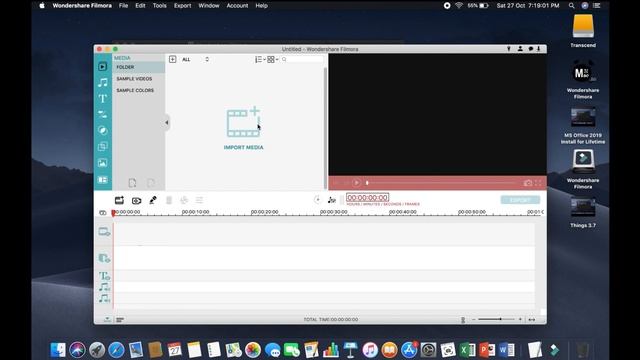The width and height of the screenshot is (640, 360).
Task: Open the Window menu
Action: pos(209,6)
